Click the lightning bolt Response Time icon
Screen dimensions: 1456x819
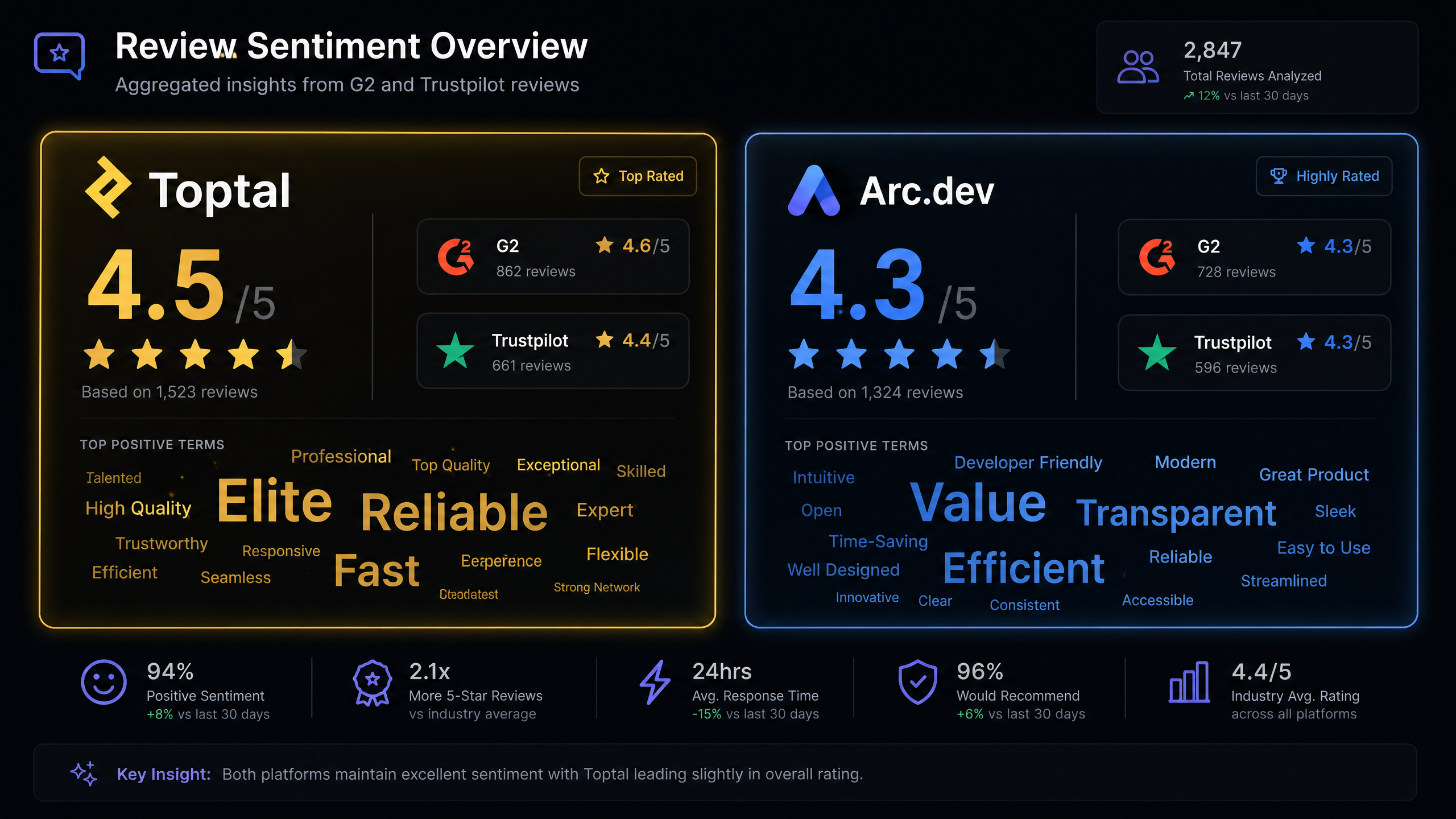[x=655, y=682]
